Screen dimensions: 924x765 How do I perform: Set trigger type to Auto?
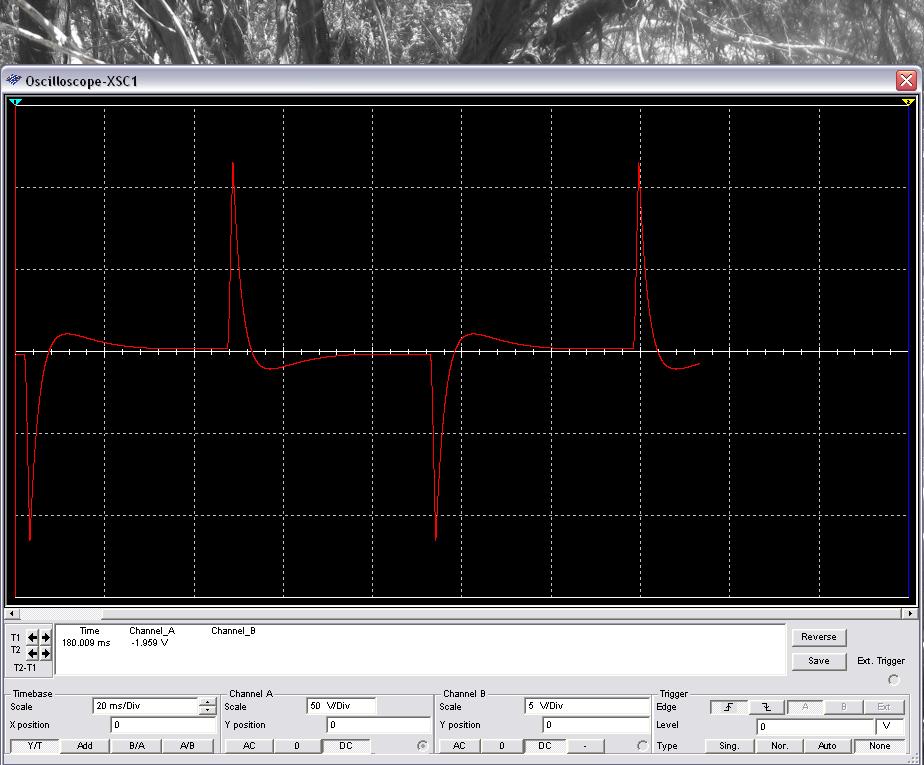[827, 746]
